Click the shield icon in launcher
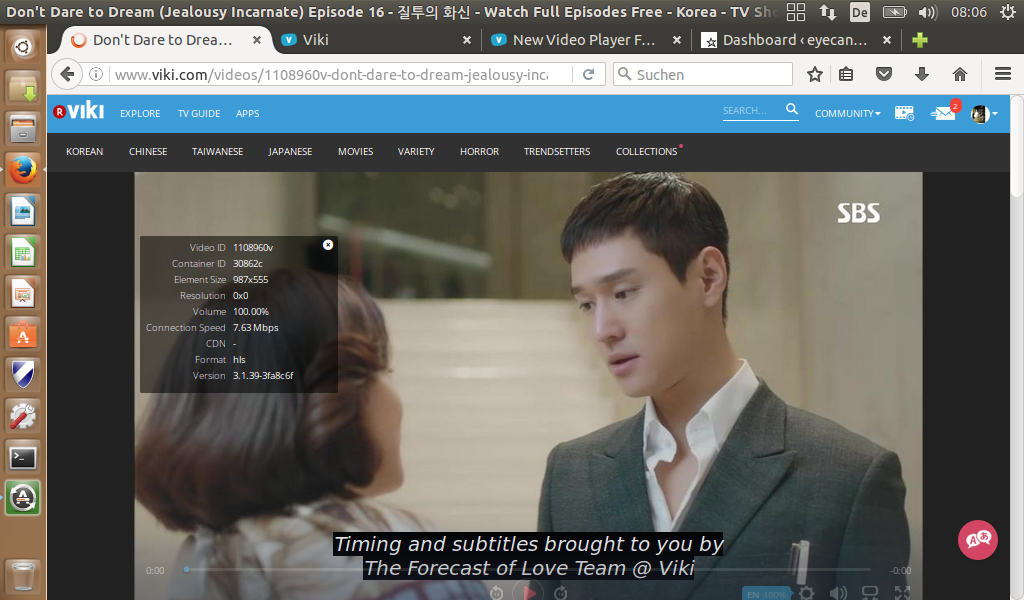This screenshot has height=600, width=1024. point(23,375)
